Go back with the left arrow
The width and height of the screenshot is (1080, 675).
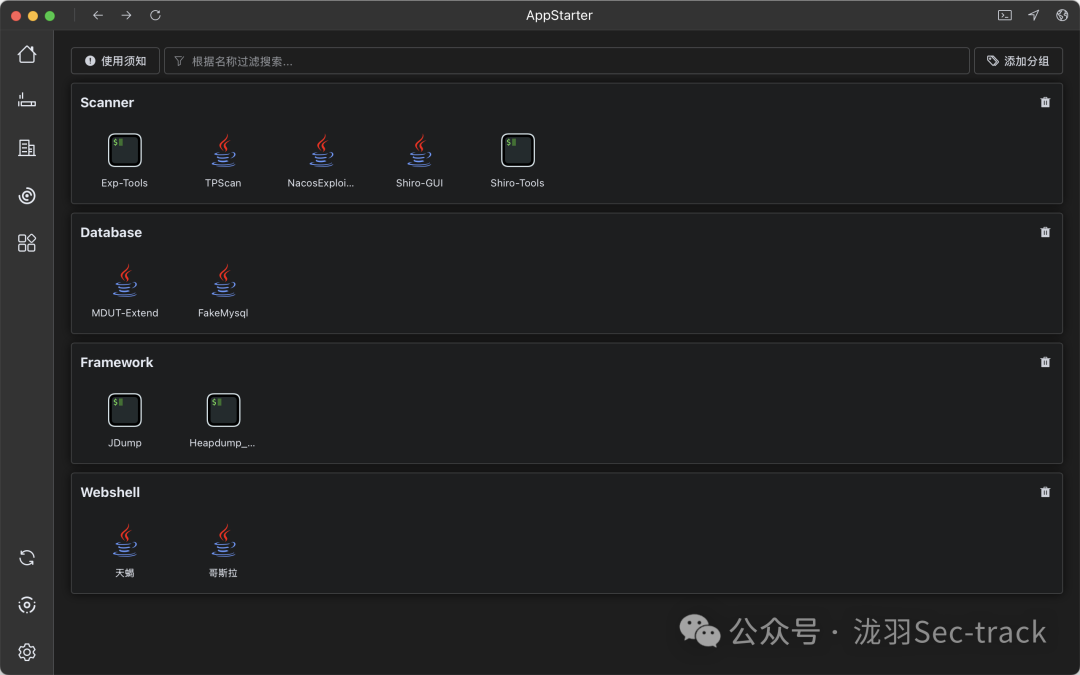[x=98, y=15]
